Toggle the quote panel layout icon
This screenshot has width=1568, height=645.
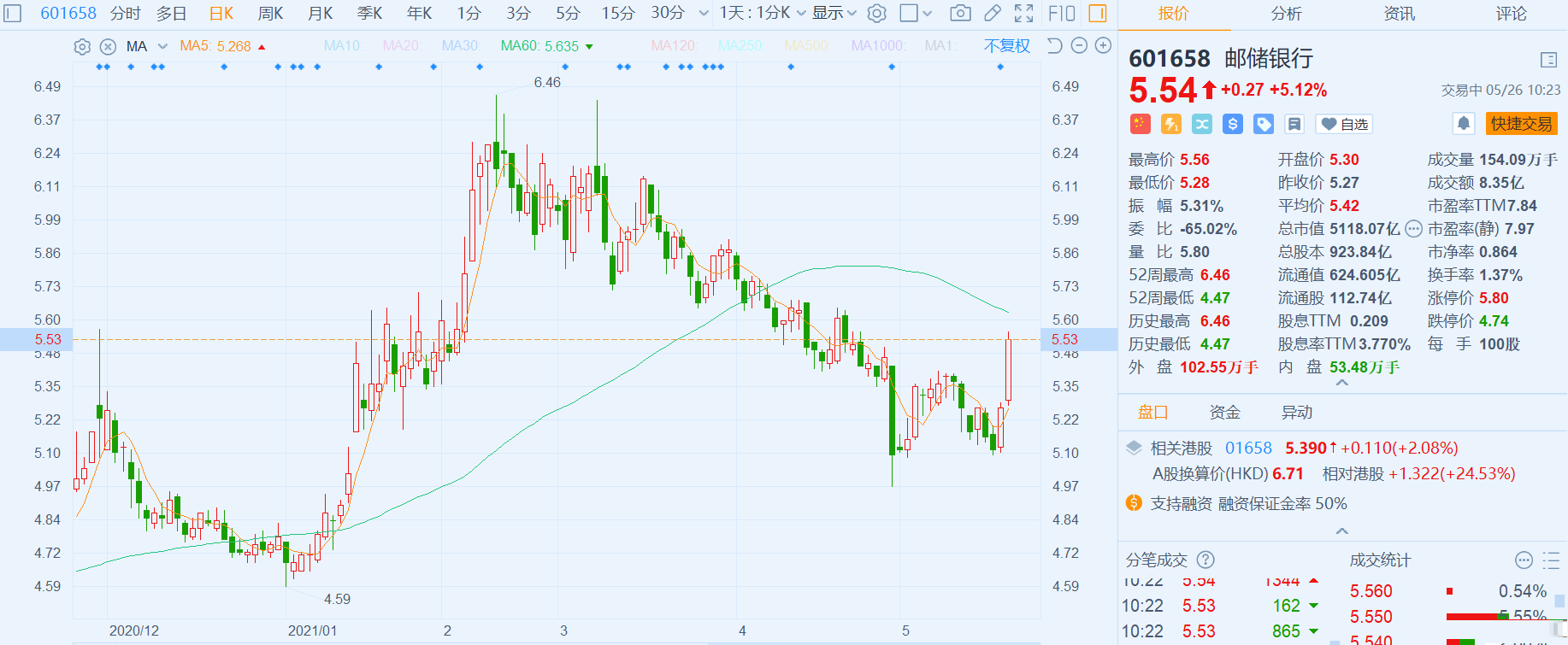tap(1548, 60)
